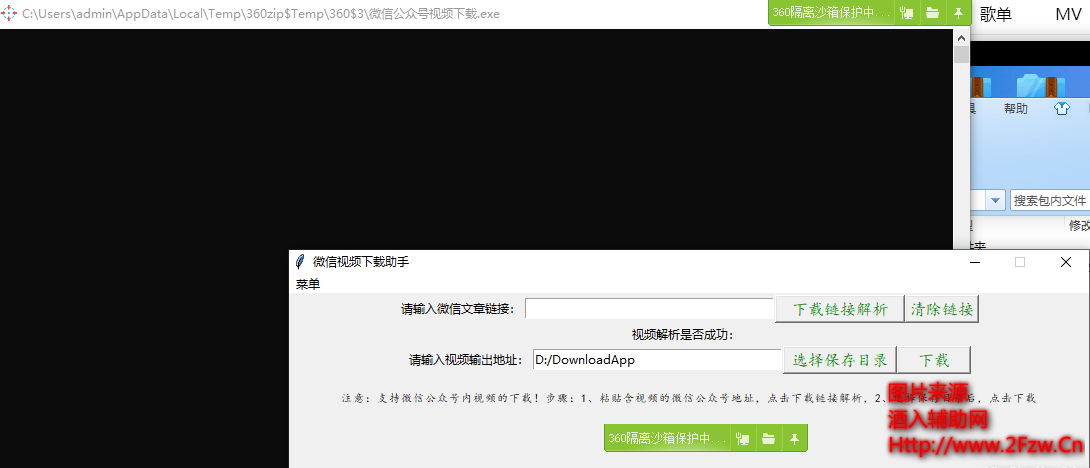This screenshot has height=468, width=1090.
Task: Click the 360隔离沙箱保护中 label in bottom bar
Action: pos(667,439)
